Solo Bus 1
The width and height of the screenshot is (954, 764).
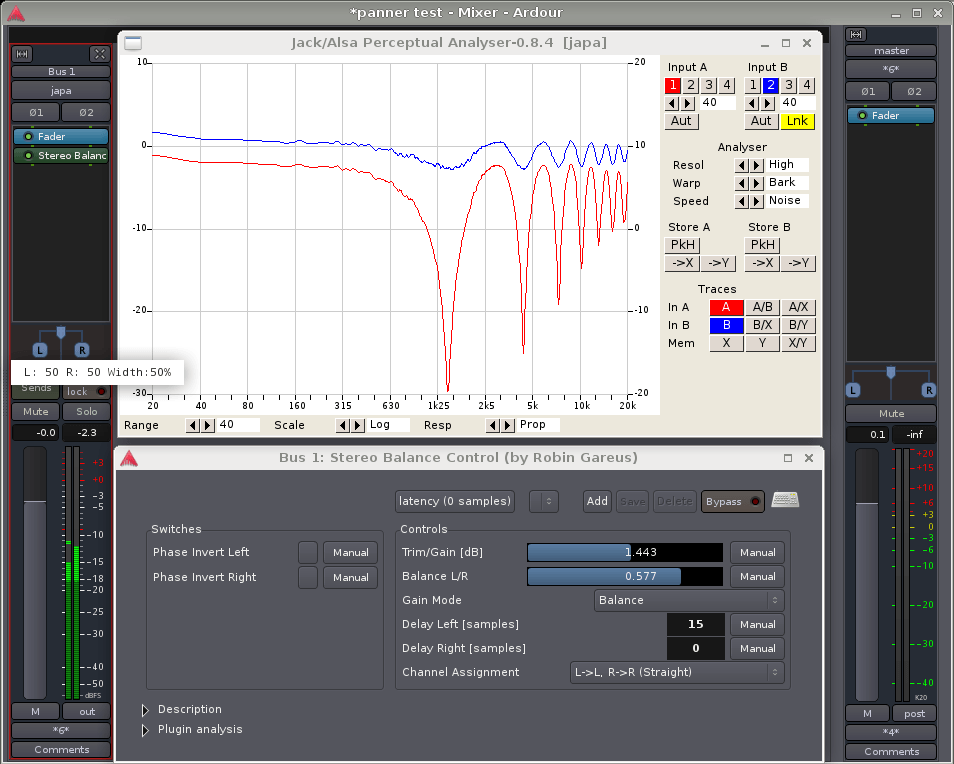(x=86, y=412)
